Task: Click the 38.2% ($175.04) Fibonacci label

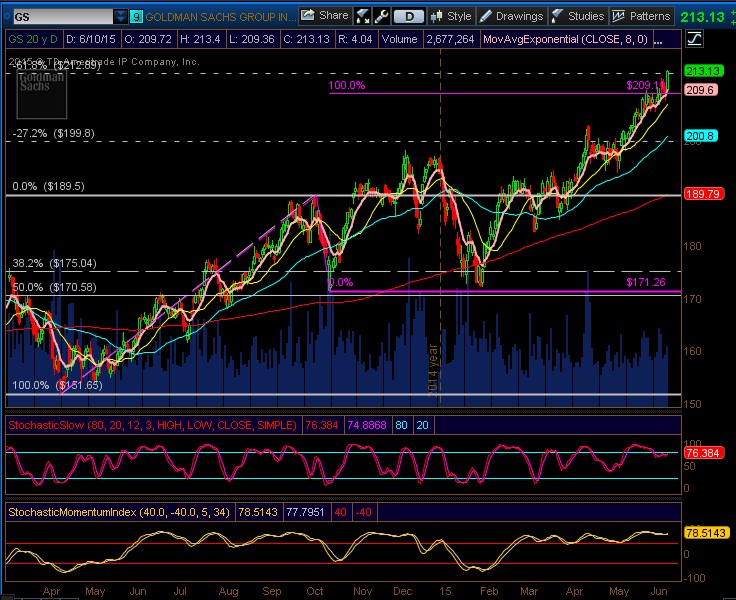Action: [54, 263]
